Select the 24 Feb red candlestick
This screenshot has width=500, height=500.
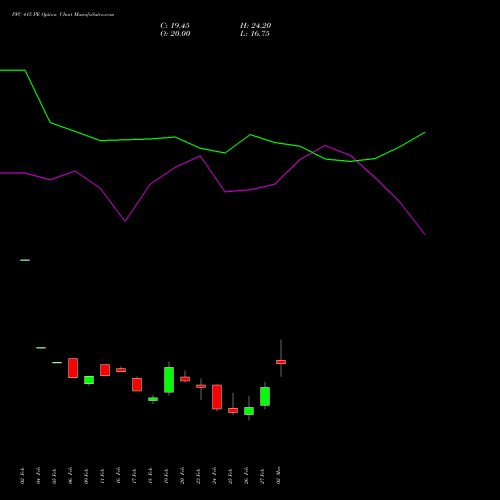[217, 397]
